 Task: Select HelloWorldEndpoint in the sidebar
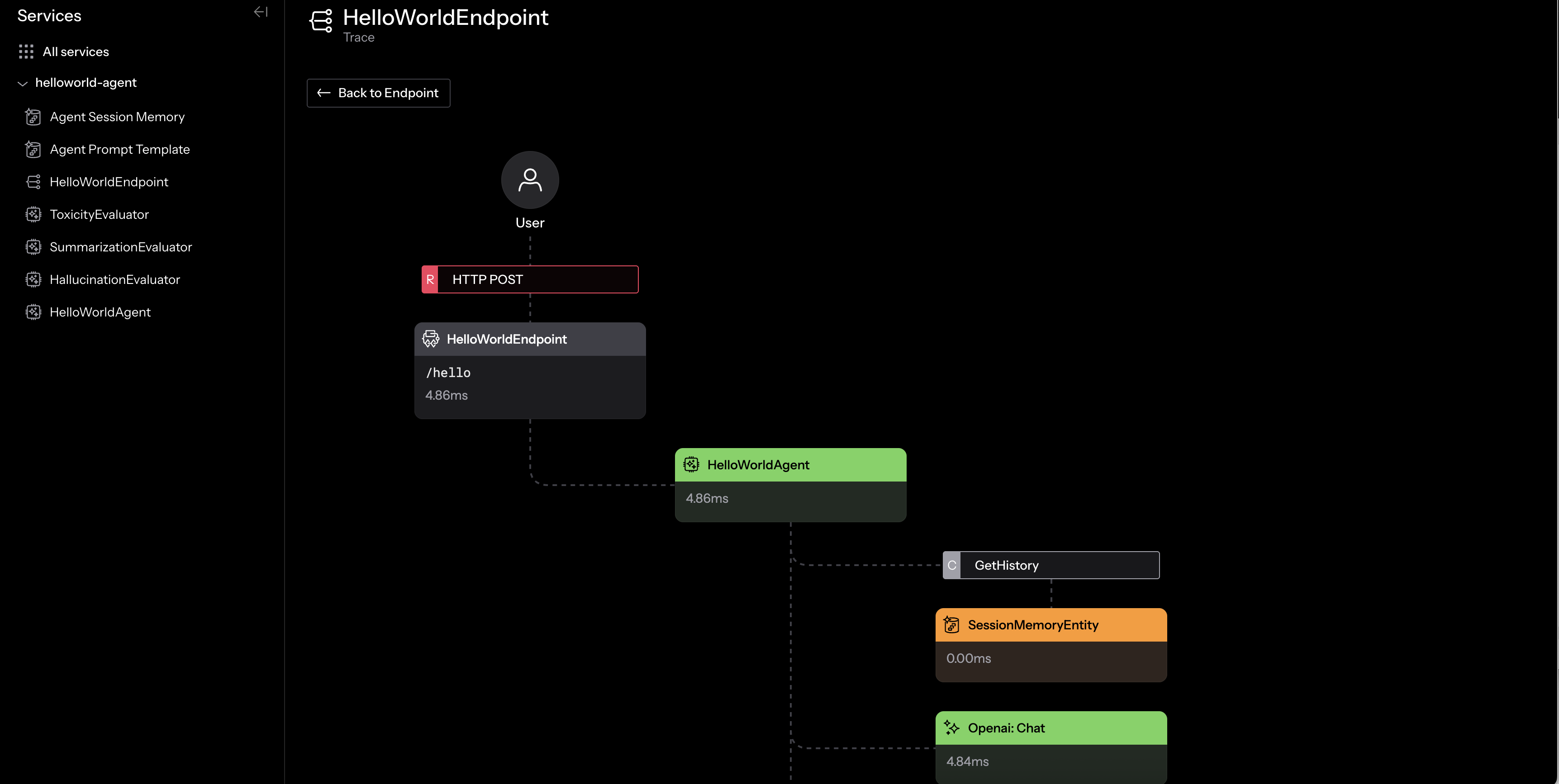click(109, 182)
